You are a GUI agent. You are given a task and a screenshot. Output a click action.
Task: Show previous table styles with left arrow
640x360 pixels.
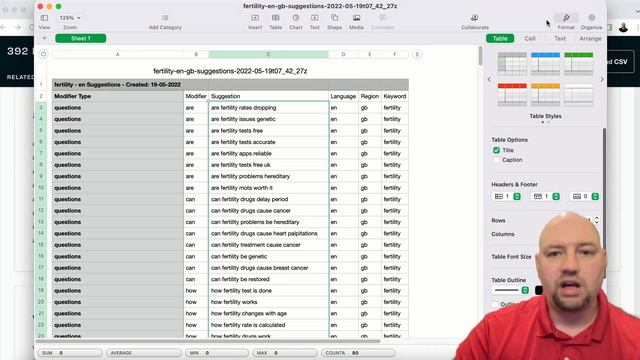(x=489, y=80)
